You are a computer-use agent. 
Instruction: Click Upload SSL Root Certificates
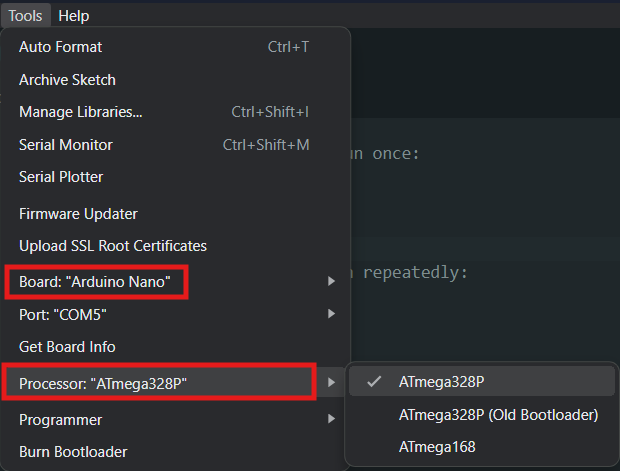[113, 246]
